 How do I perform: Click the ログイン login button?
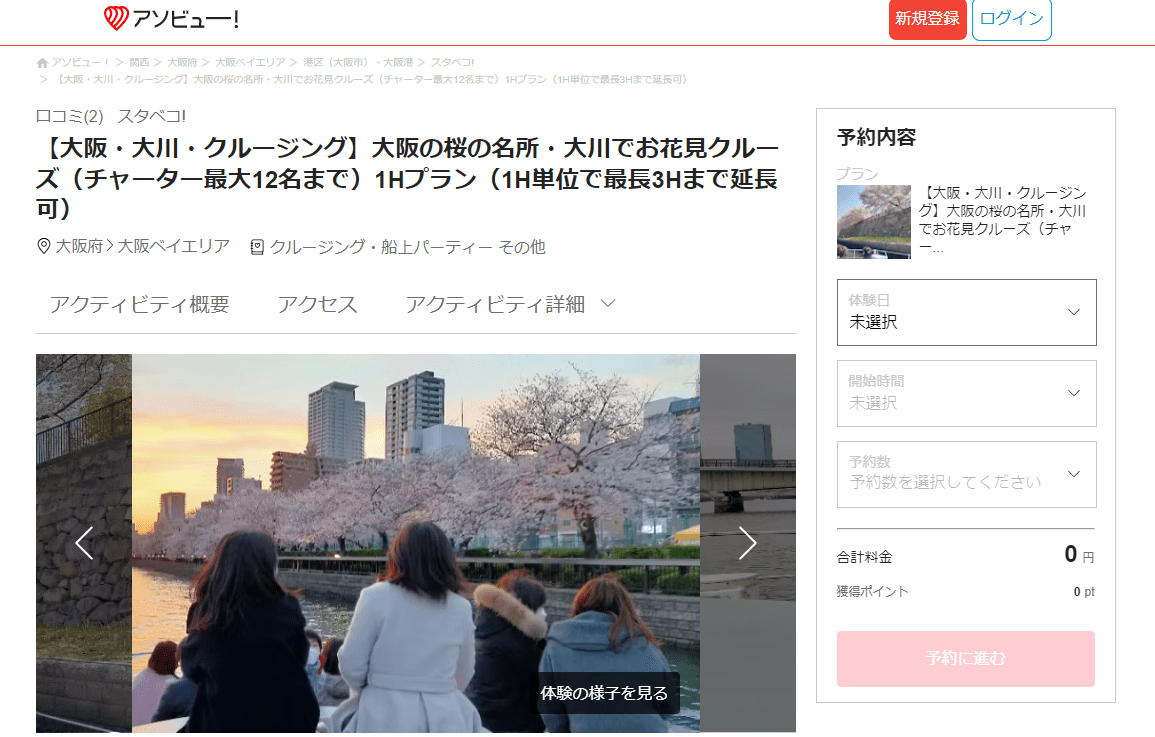click(x=1011, y=18)
